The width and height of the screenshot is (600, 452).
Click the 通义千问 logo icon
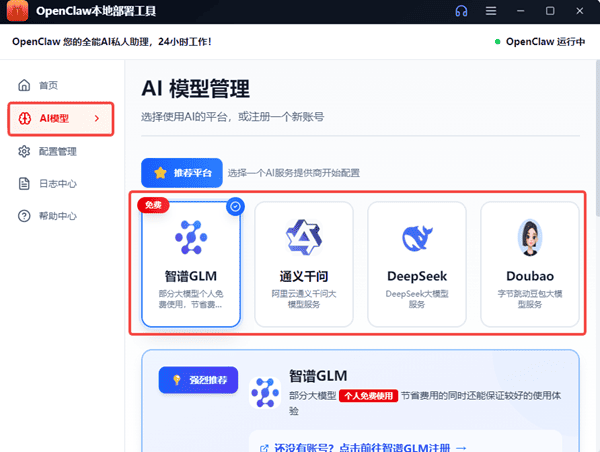(x=304, y=237)
